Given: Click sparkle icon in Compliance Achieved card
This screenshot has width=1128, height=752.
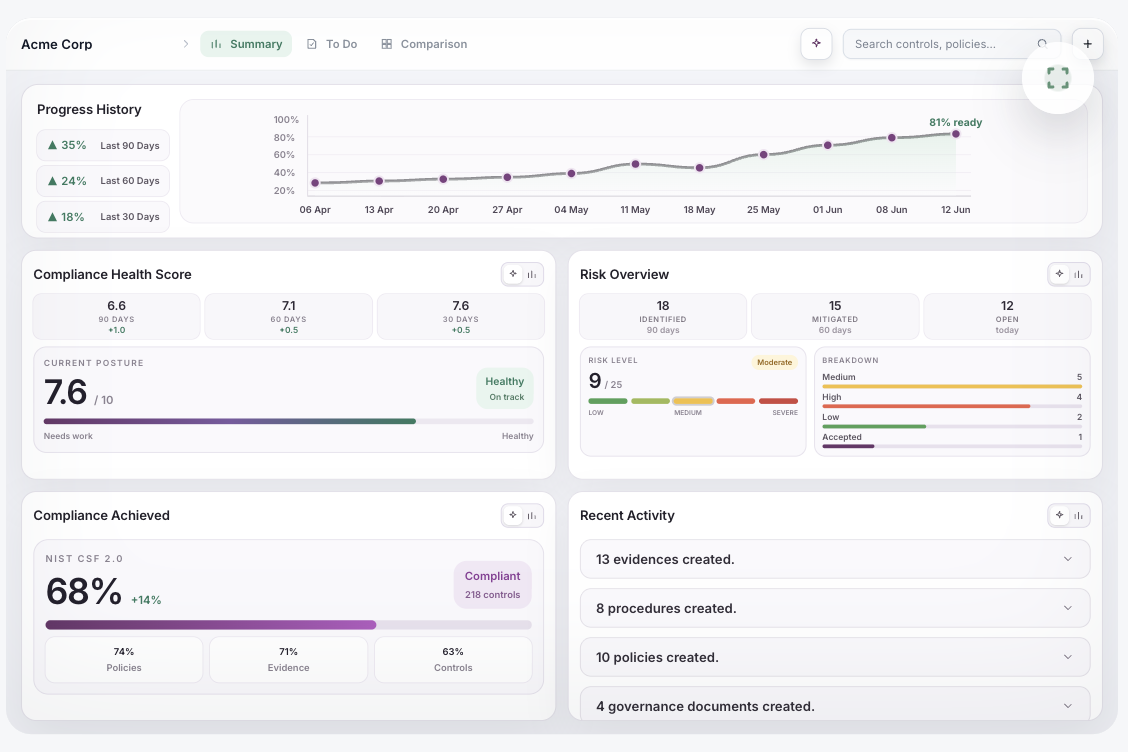Looking at the screenshot, I should pos(513,515).
